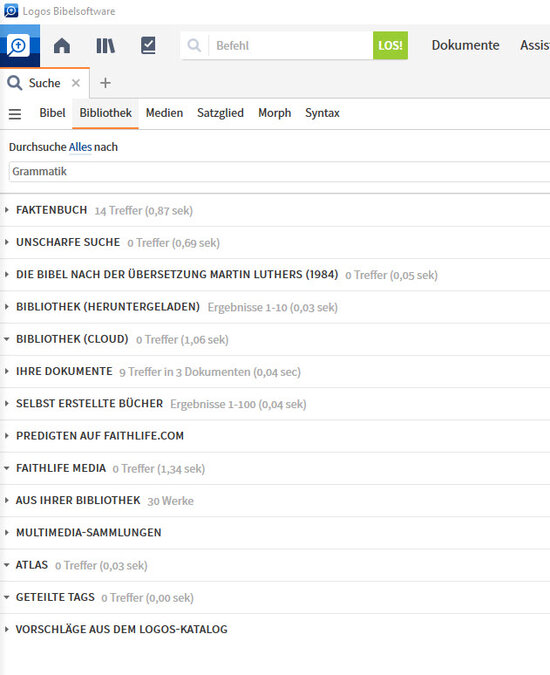Click the AUS IHRER BIBLIOTHEK heading
The height and width of the screenshot is (675, 550).
78,501
